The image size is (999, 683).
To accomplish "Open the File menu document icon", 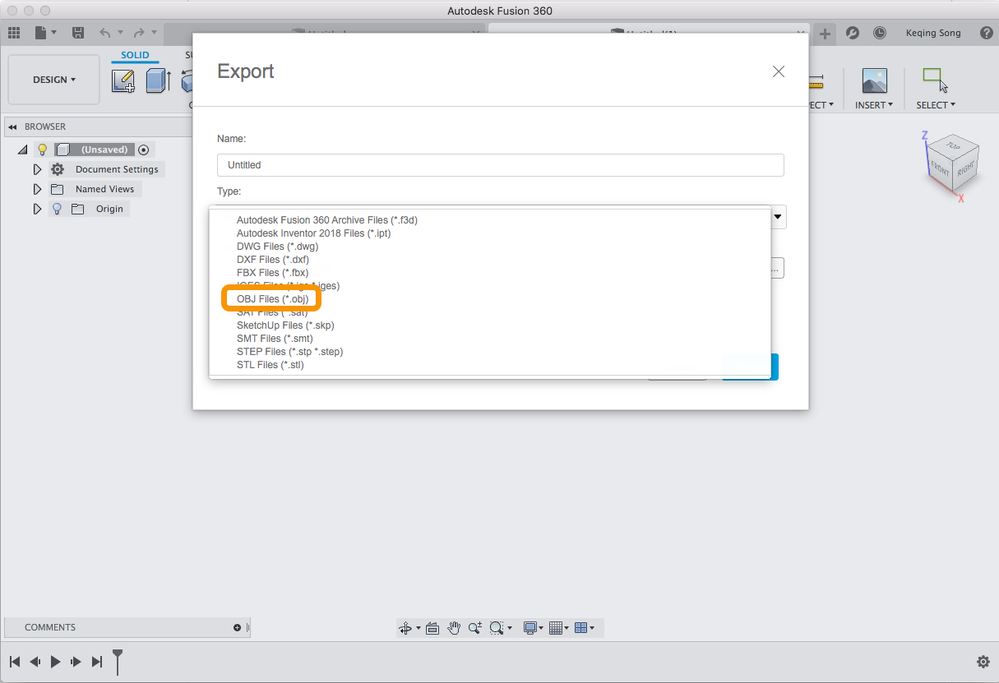I will tap(41, 32).
